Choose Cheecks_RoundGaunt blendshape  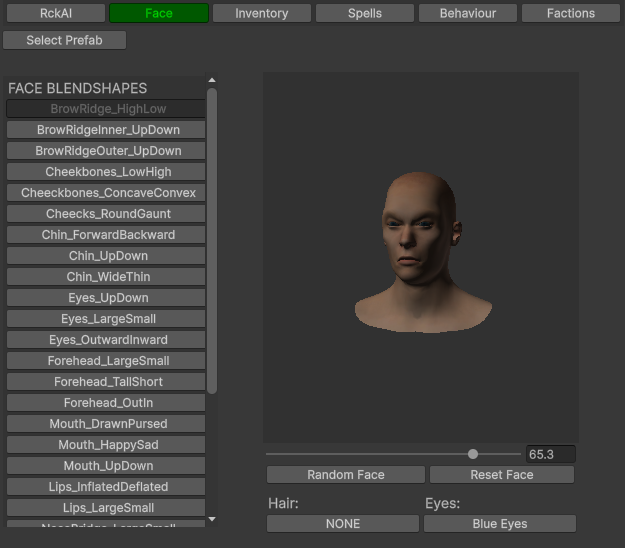click(x=106, y=214)
